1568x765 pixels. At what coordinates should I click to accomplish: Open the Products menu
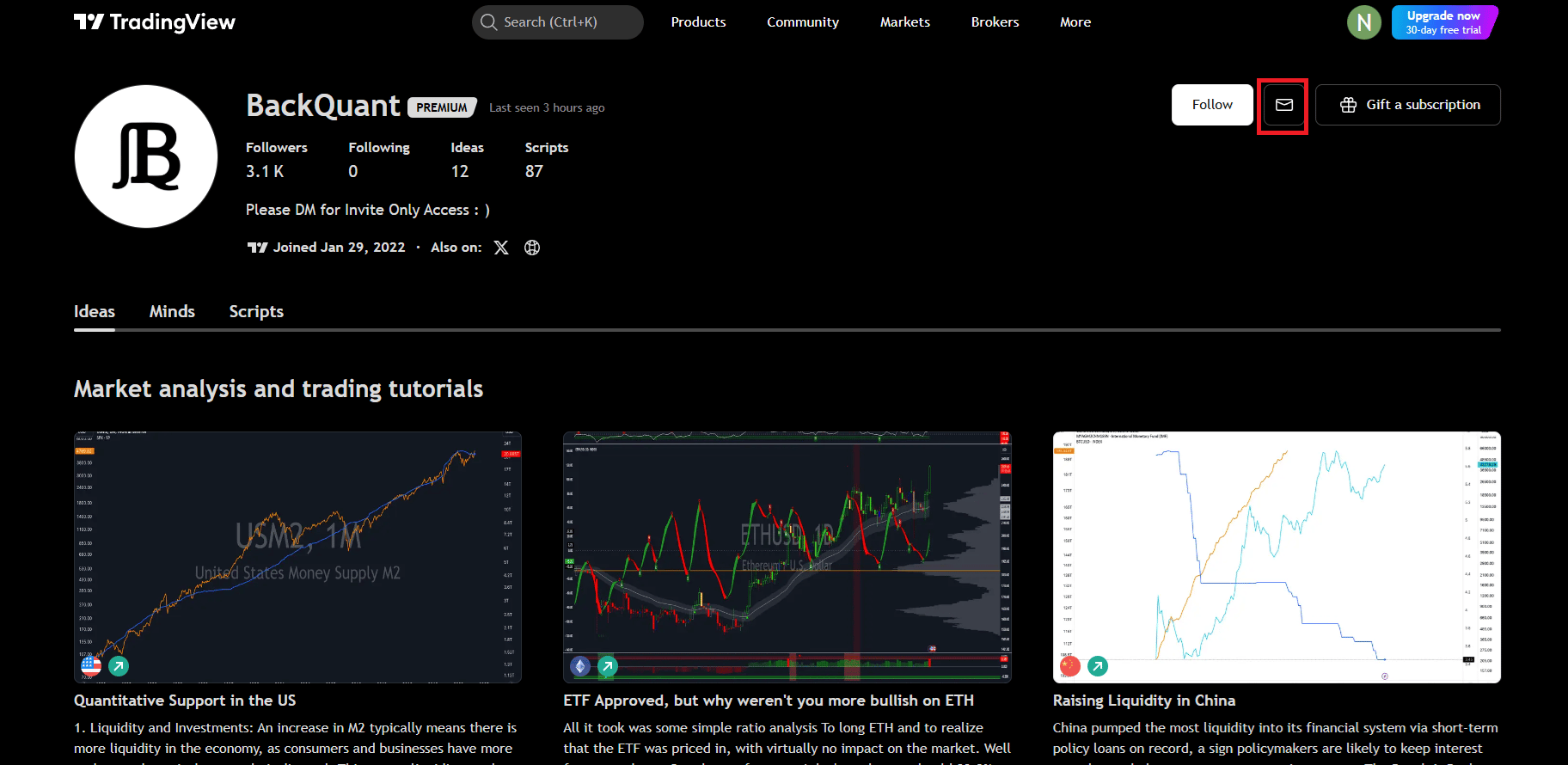click(x=698, y=22)
